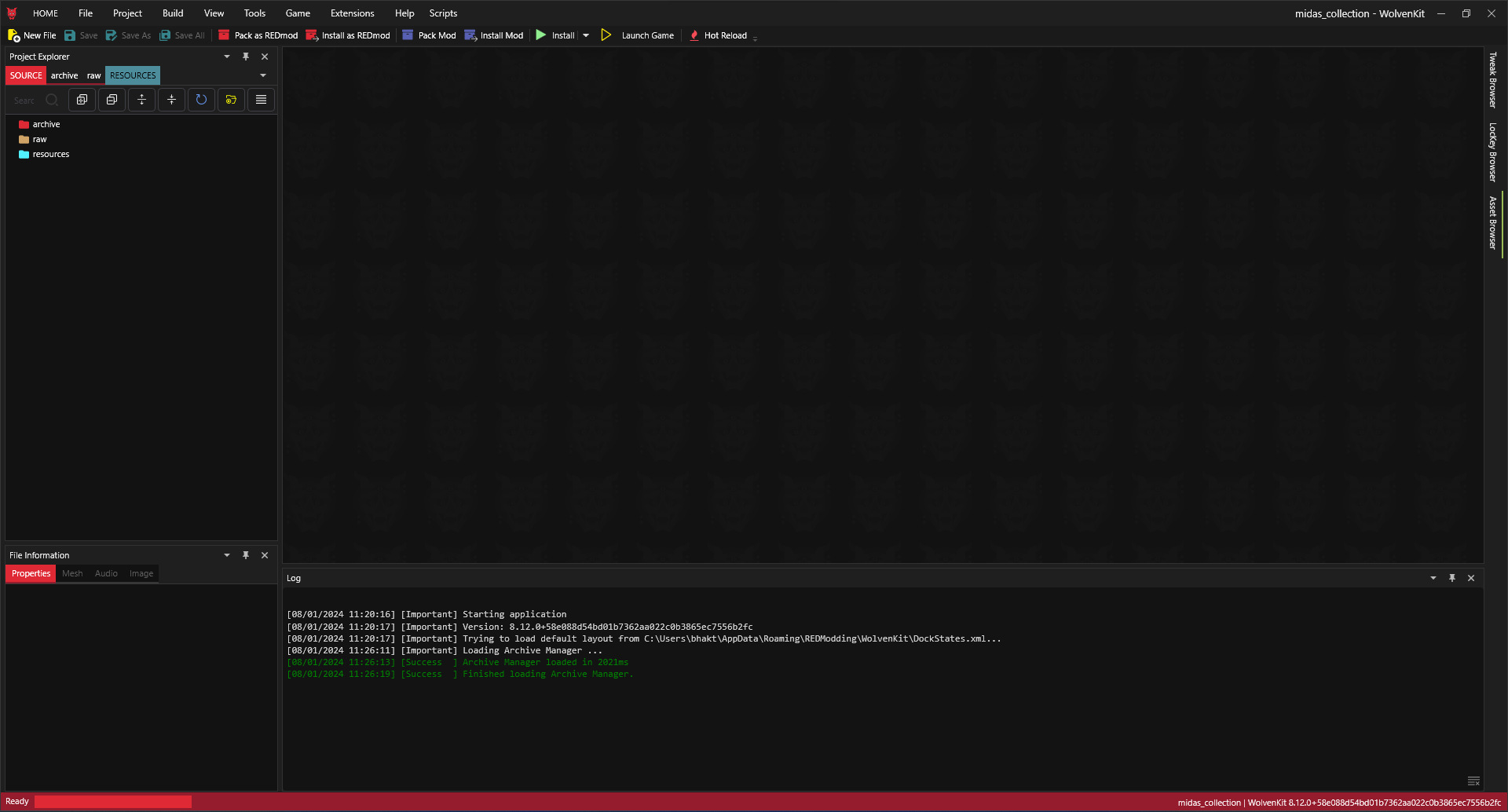This screenshot has height=812, width=1508.
Task: Open project folder with yellow folder icon
Action: tap(231, 100)
